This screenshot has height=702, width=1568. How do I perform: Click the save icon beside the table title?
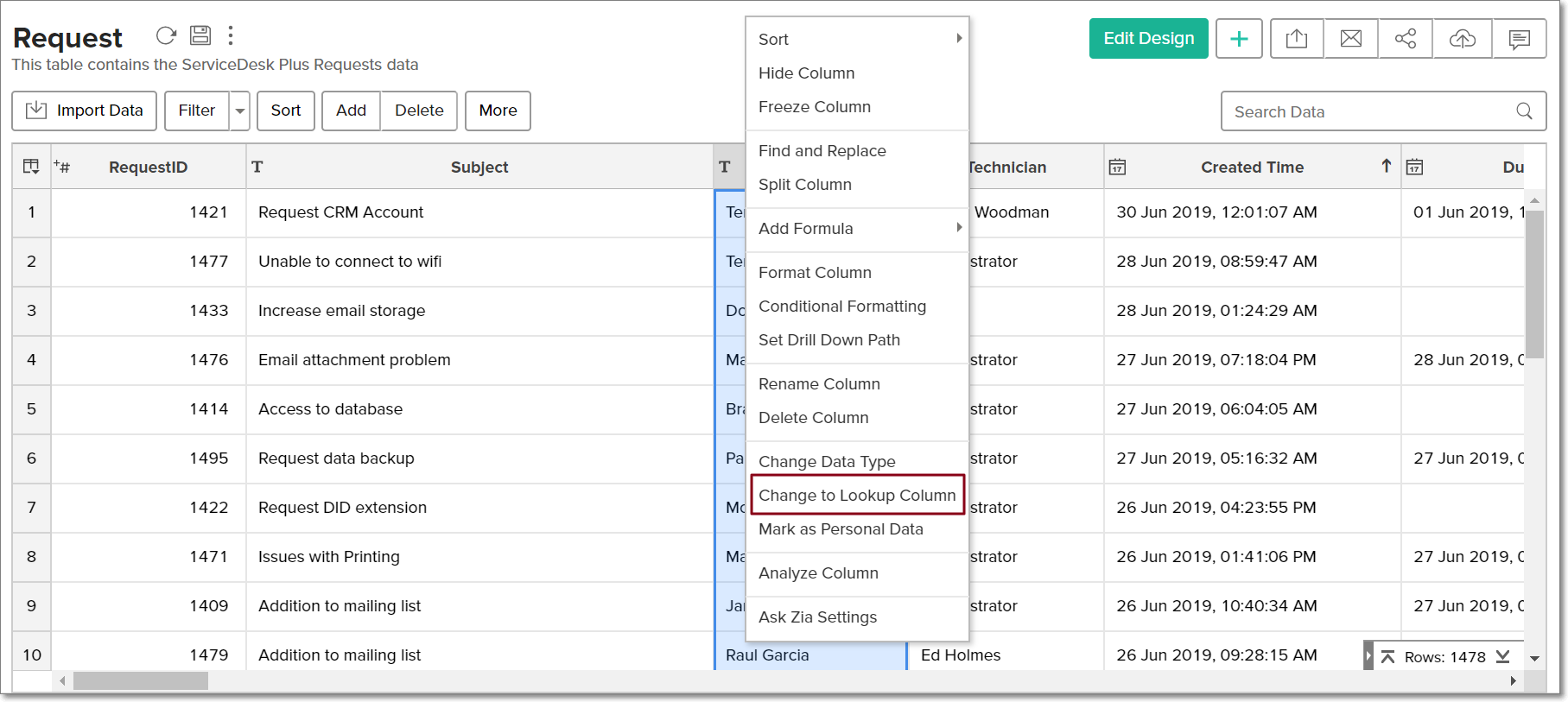click(200, 35)
